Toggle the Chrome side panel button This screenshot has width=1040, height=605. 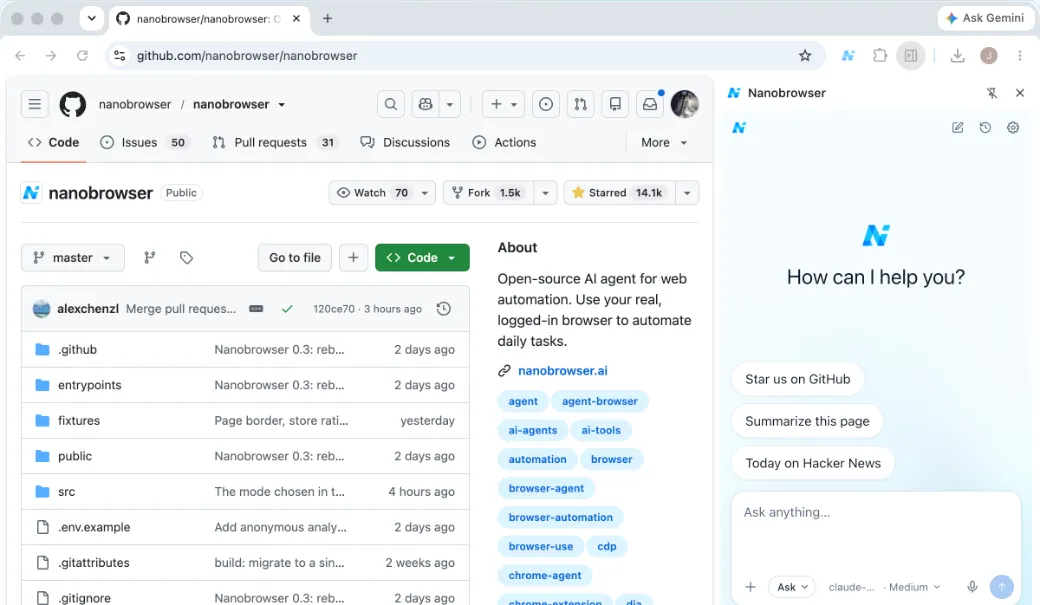tap(911, 56)
